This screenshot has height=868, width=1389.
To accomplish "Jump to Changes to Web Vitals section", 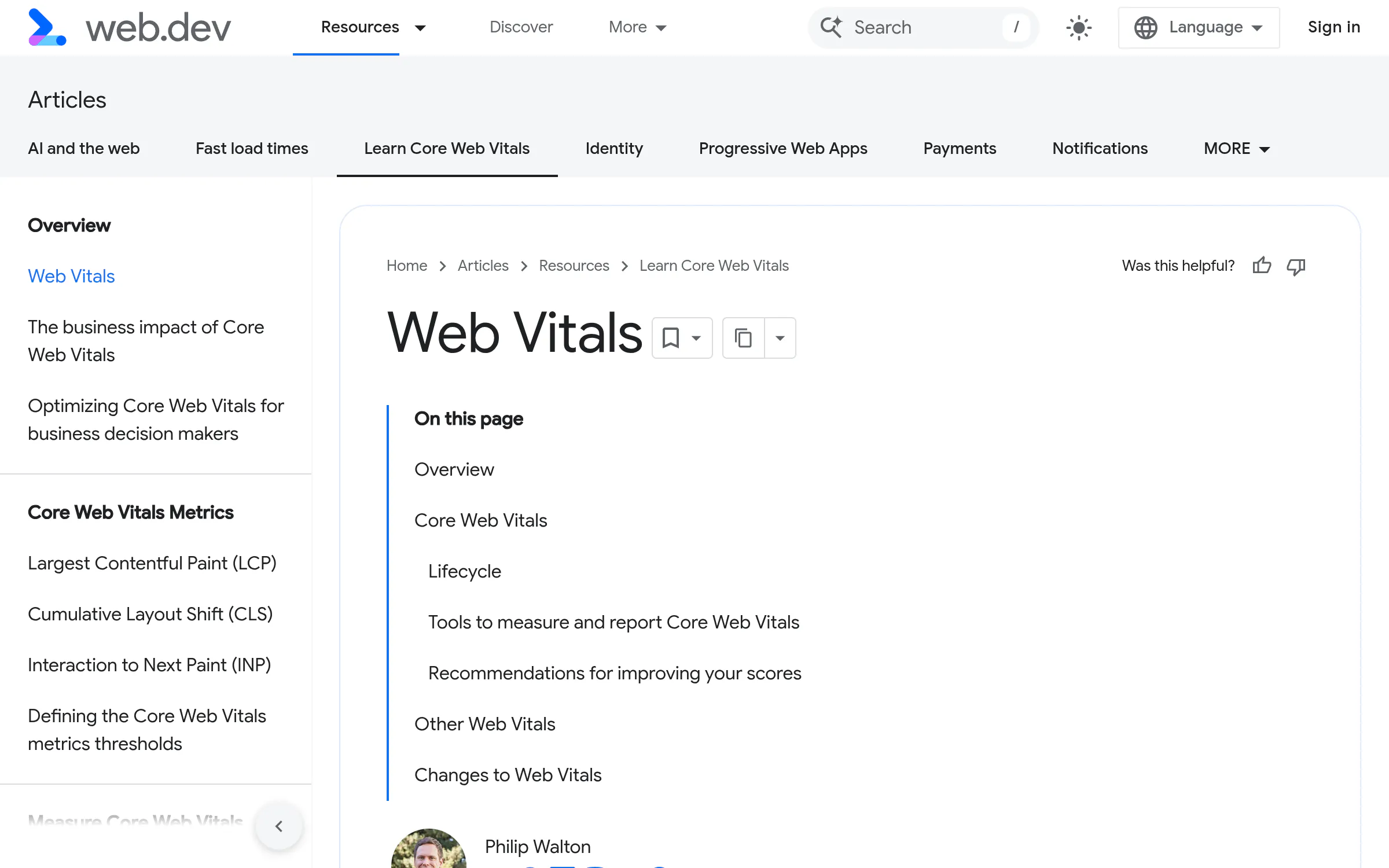I will (x=508, y=775).
